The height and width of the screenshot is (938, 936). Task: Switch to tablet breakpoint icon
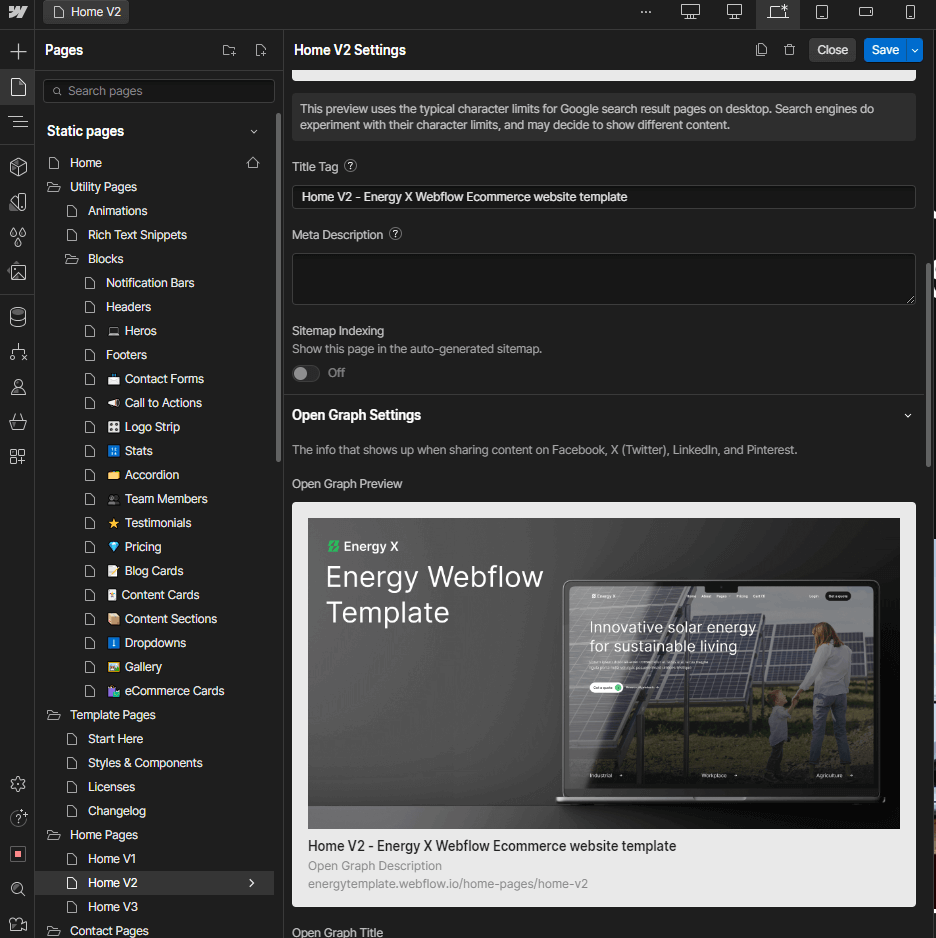tap(822, 12)
